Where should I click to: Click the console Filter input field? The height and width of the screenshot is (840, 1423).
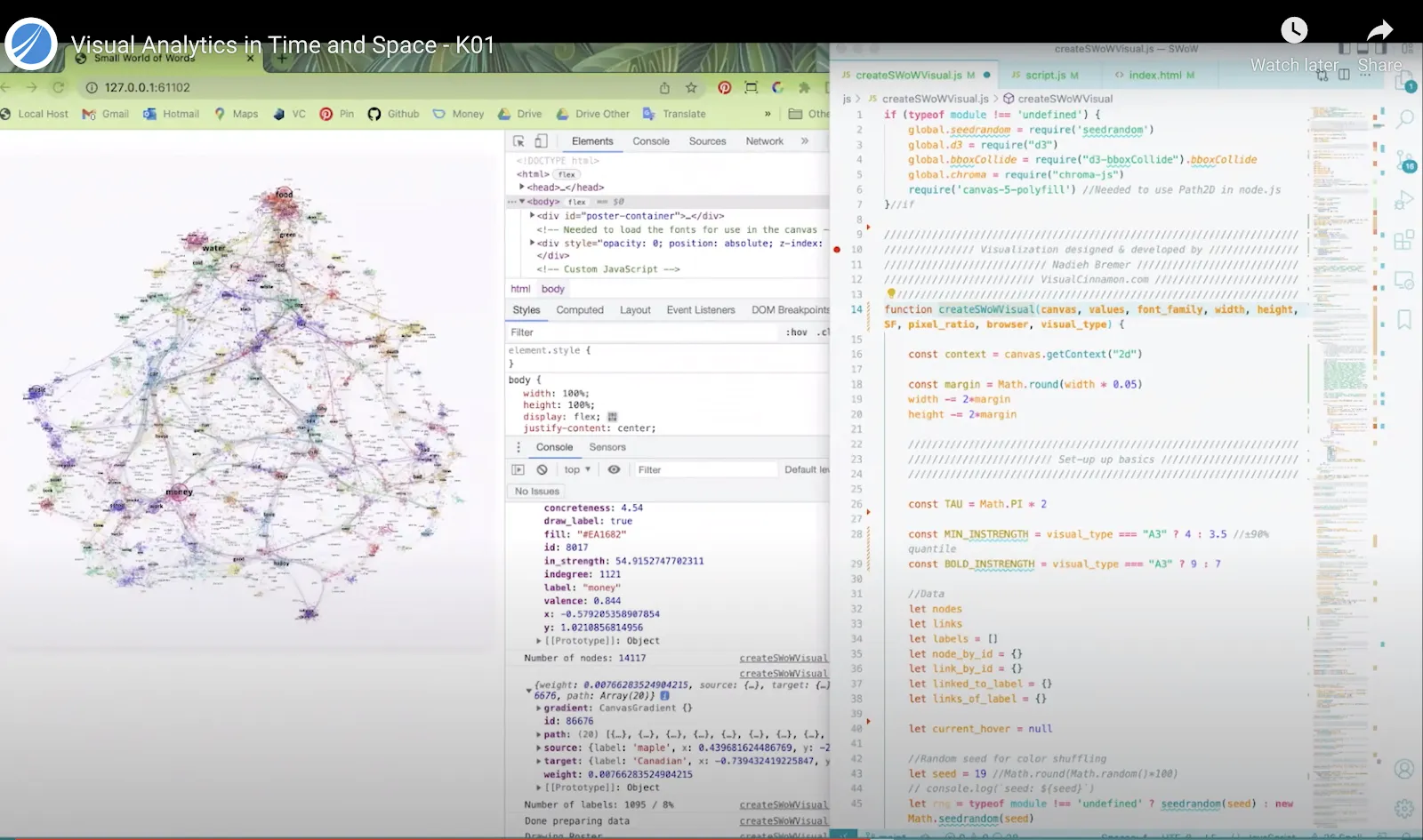pos(704,469)
